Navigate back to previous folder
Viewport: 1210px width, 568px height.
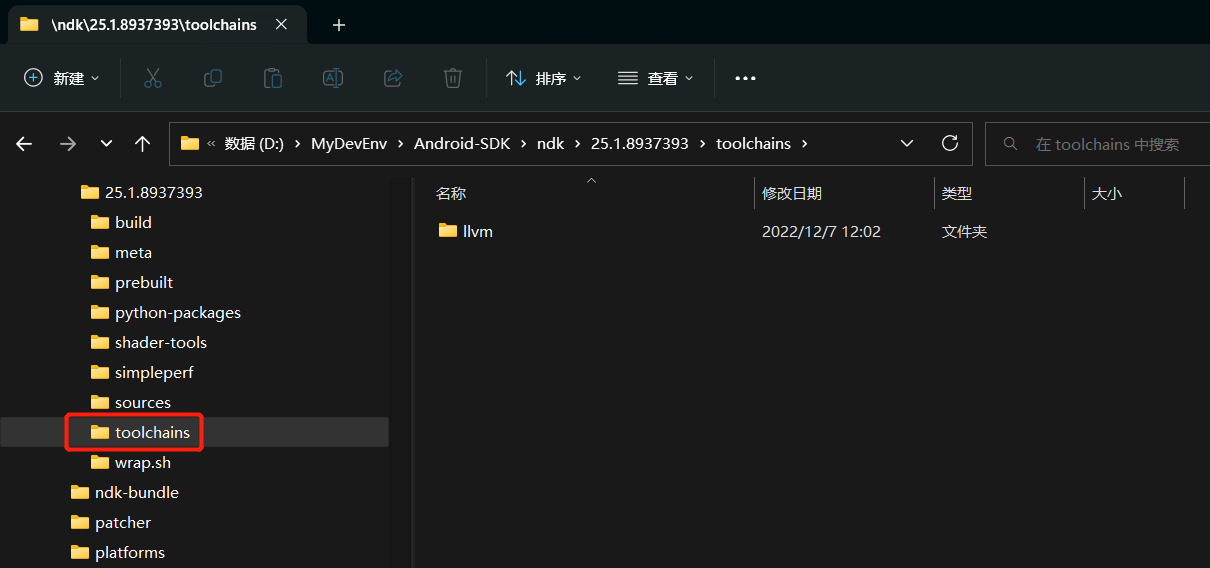24,144
